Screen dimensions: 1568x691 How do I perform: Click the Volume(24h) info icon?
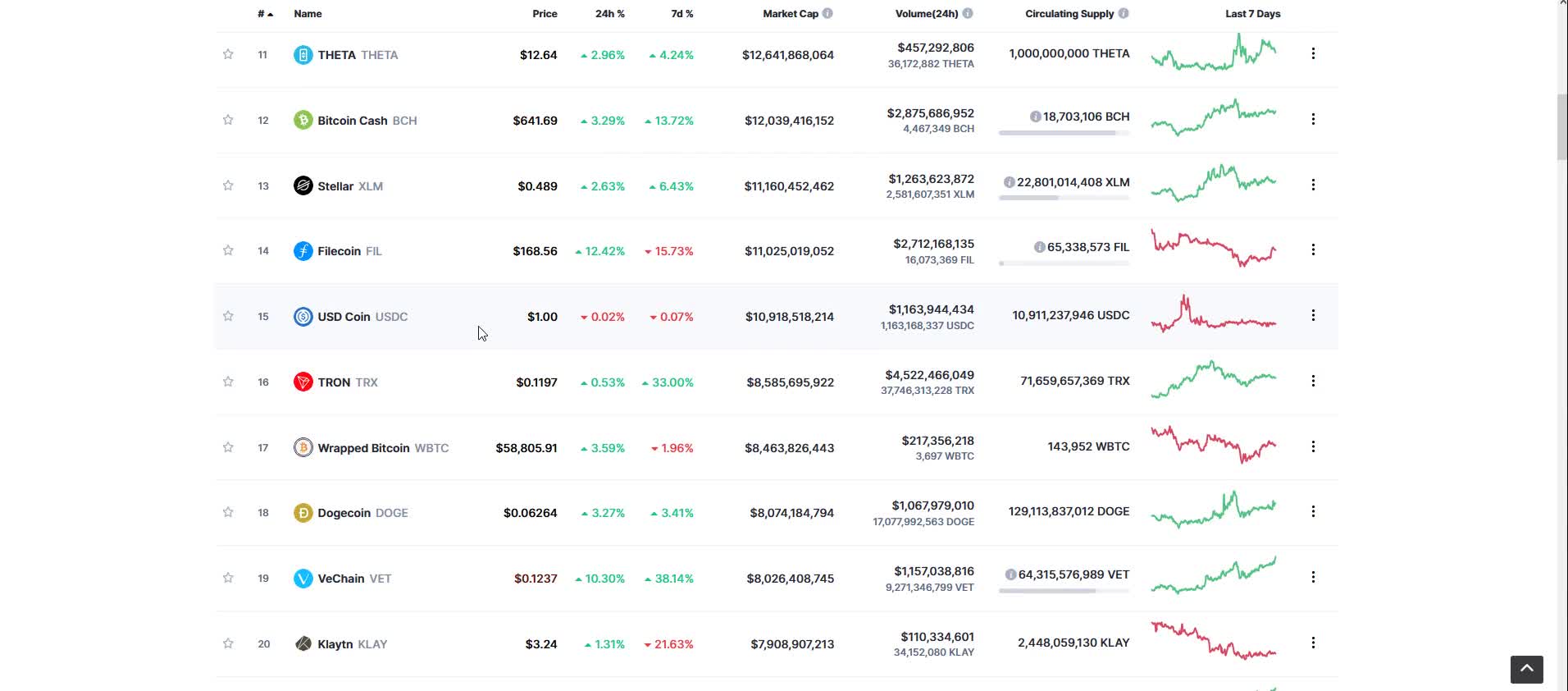click(968, 13)
